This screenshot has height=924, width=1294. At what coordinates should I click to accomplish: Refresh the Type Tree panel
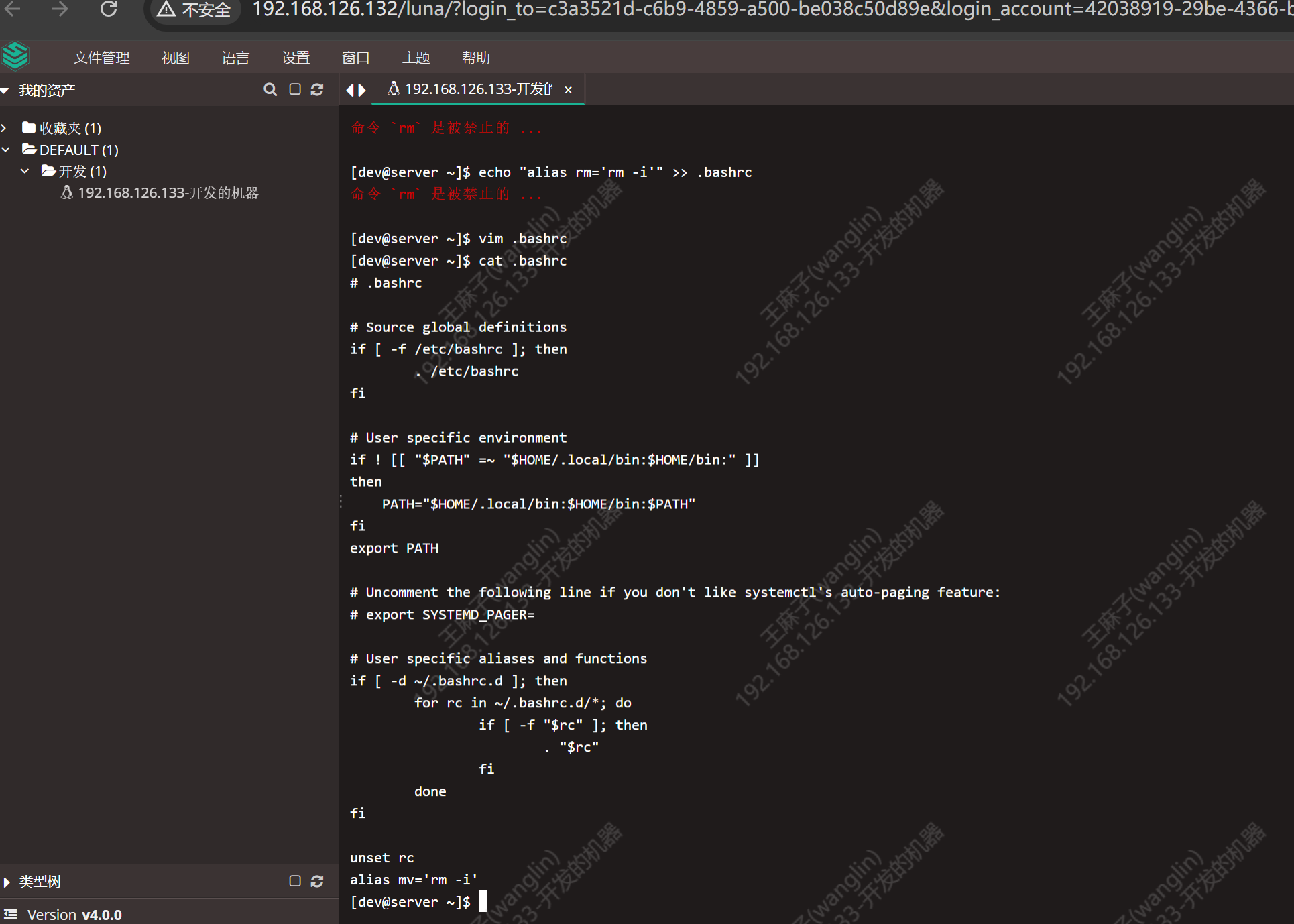pyautogui.click(x=318, y=881)
